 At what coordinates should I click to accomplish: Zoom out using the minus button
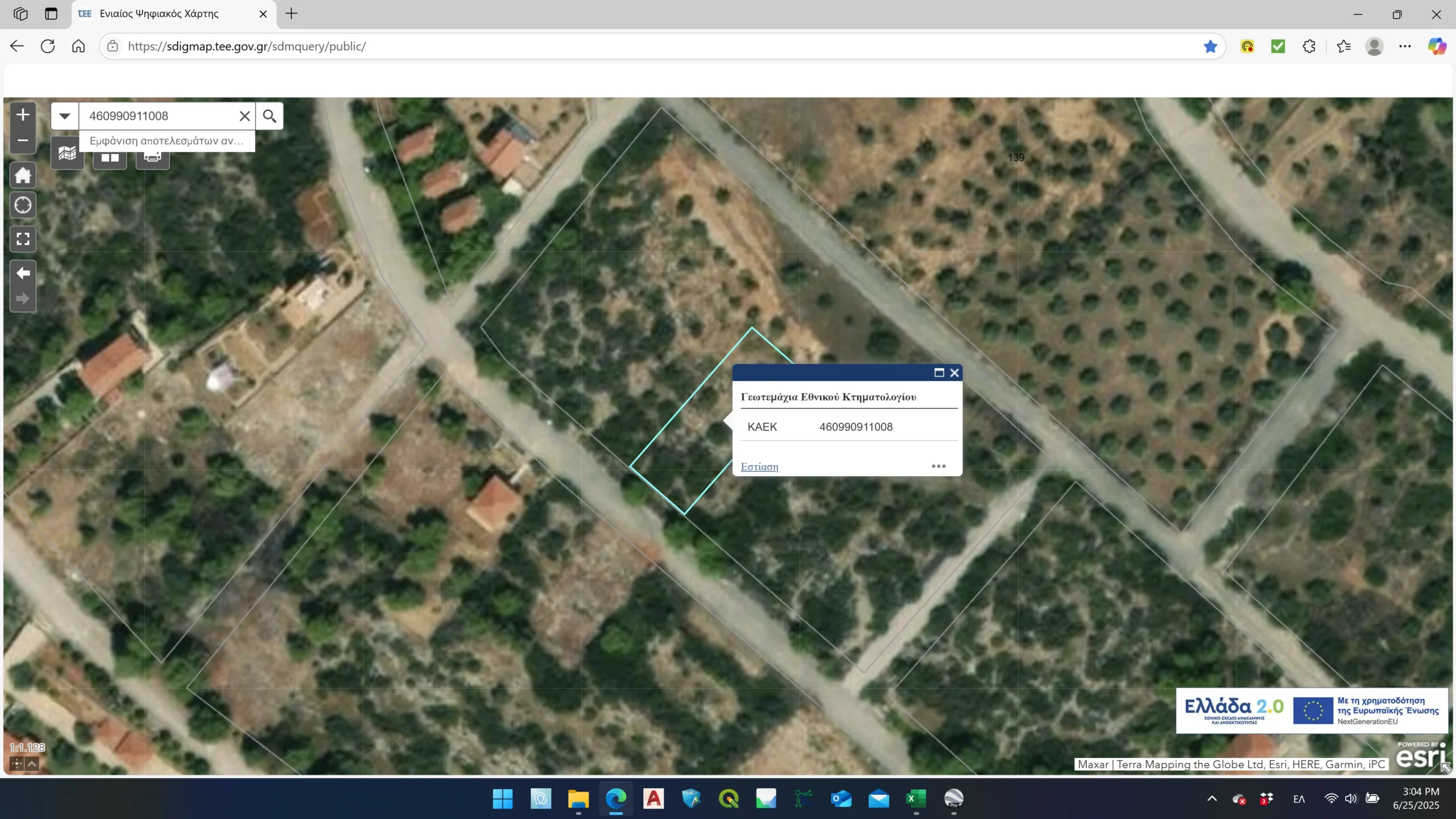(x=23, y=140)
